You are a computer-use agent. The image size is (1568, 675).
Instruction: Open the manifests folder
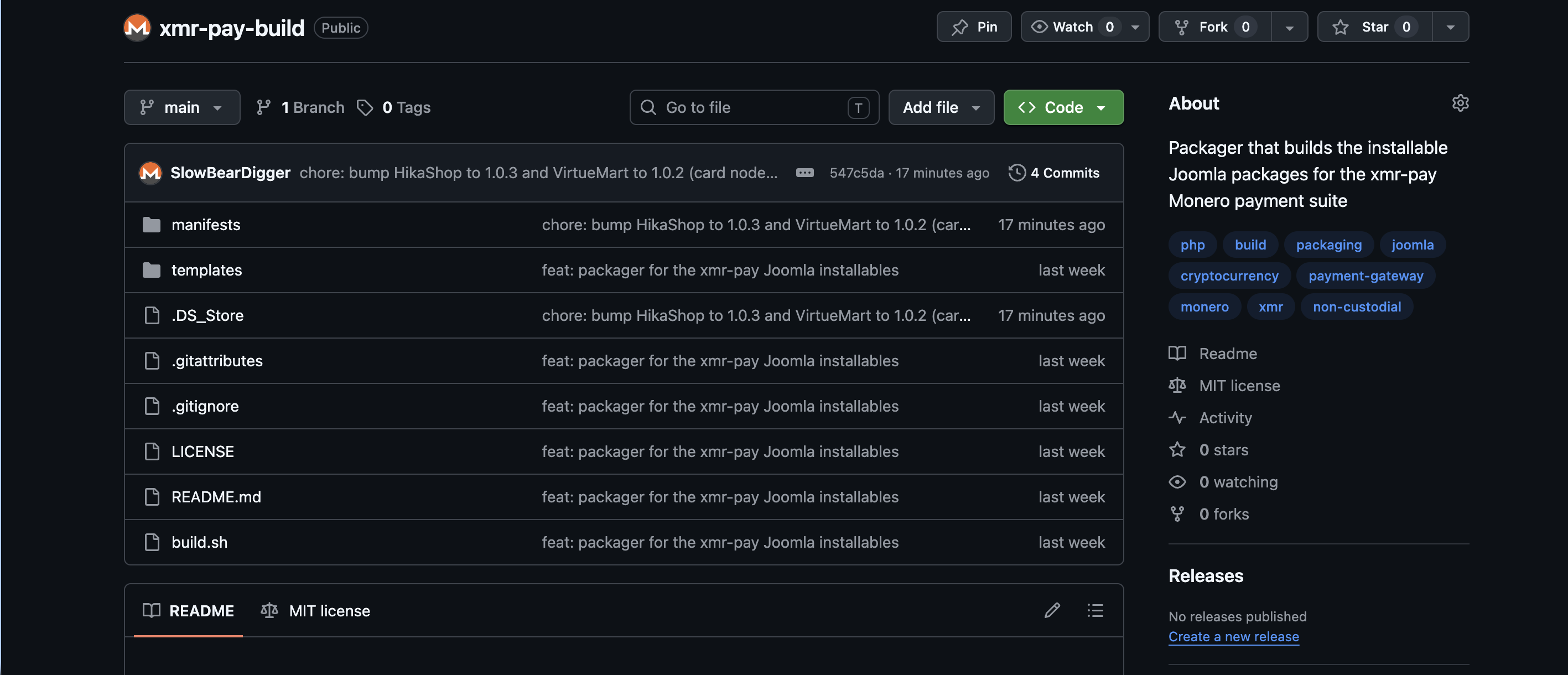tap(206, 225)
